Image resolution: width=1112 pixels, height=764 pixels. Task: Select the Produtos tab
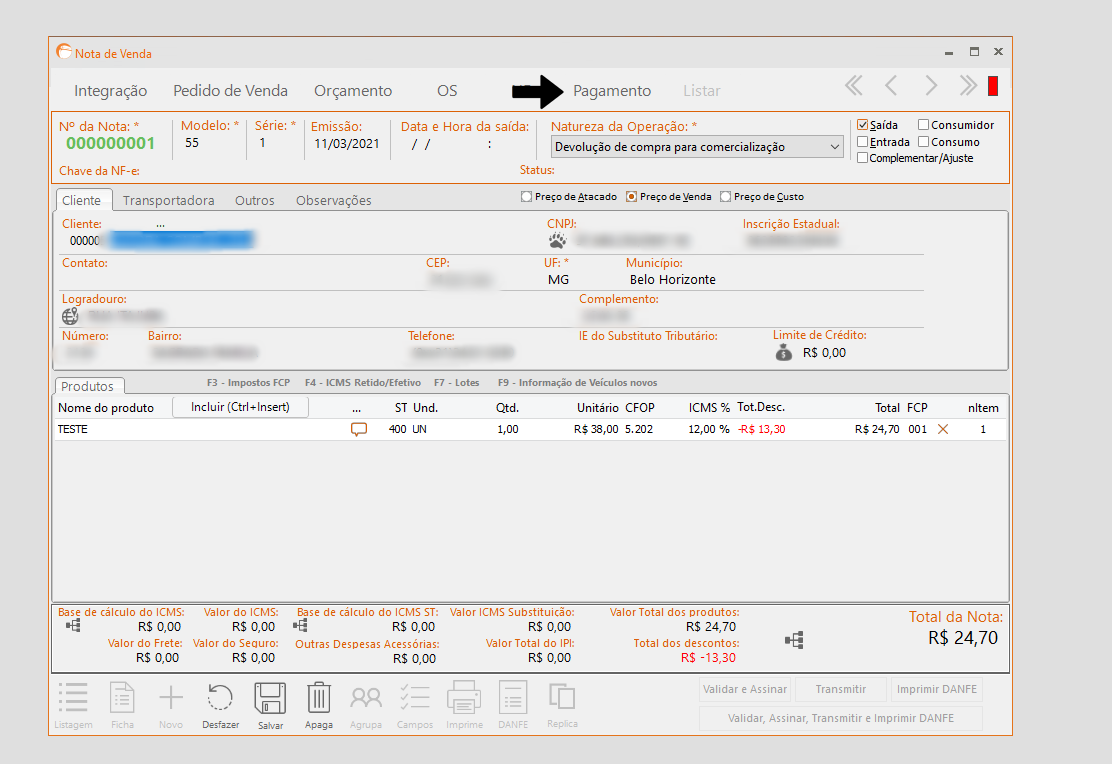(x=87, y=386)
